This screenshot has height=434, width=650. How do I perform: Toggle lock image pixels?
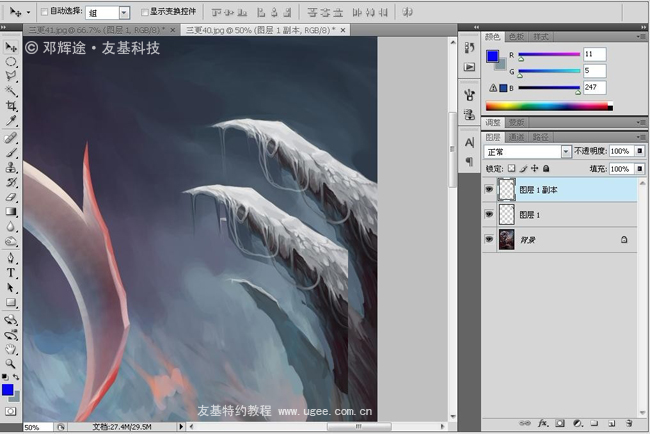tap(524, 168)
